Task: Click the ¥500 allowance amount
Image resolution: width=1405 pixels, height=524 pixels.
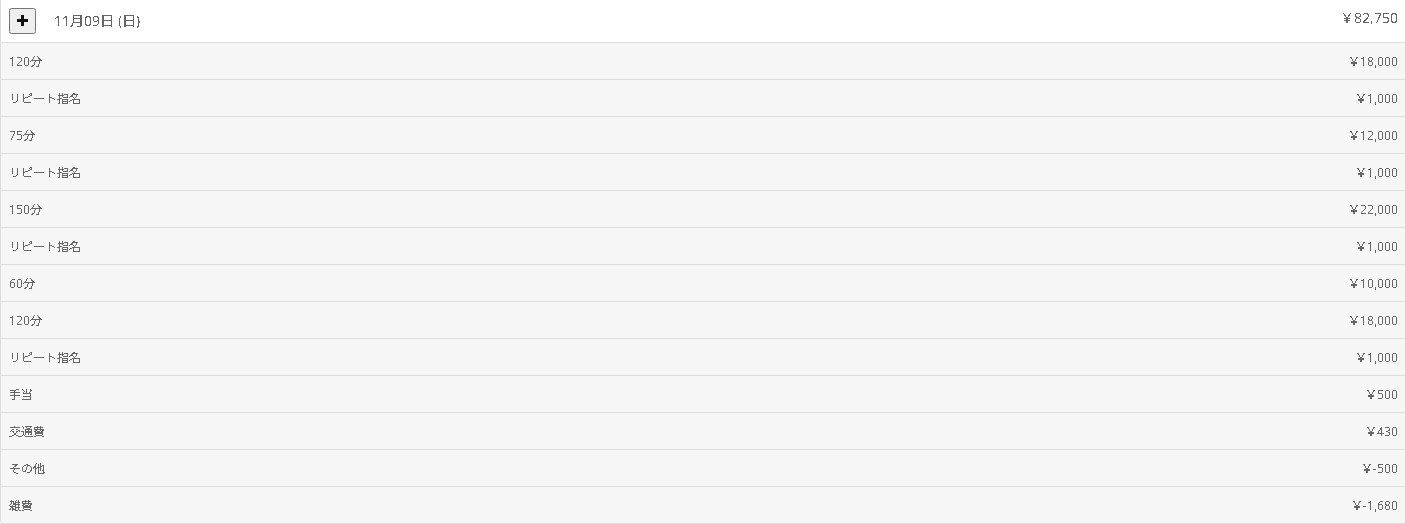Action: tap(1381, 395)
